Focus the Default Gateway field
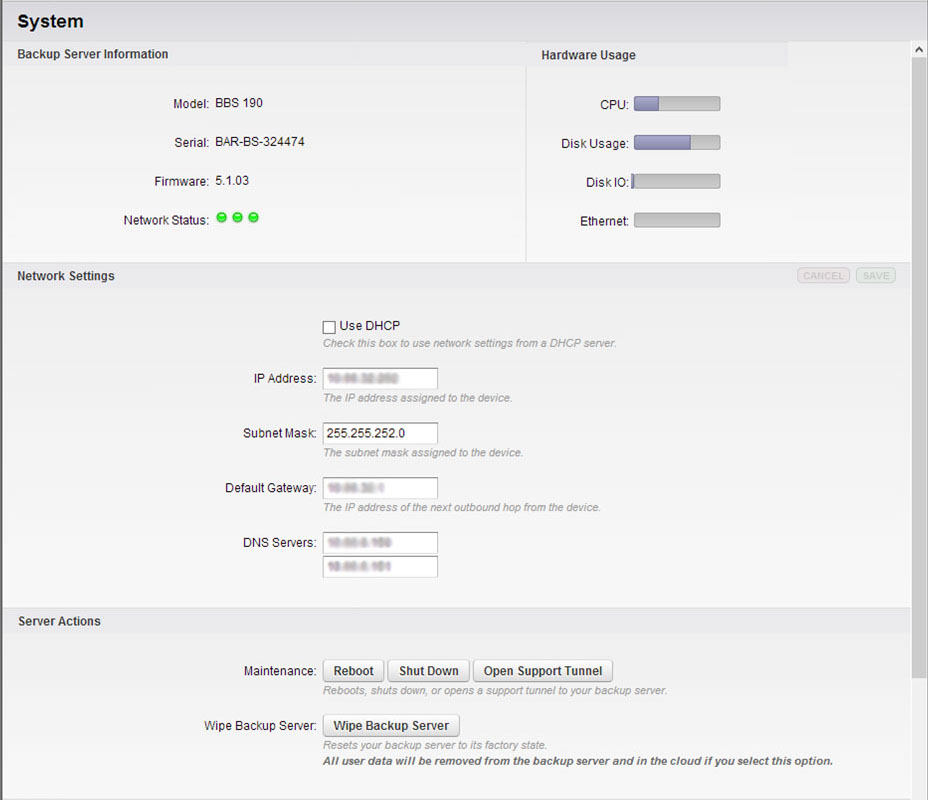 coord(380,488)
